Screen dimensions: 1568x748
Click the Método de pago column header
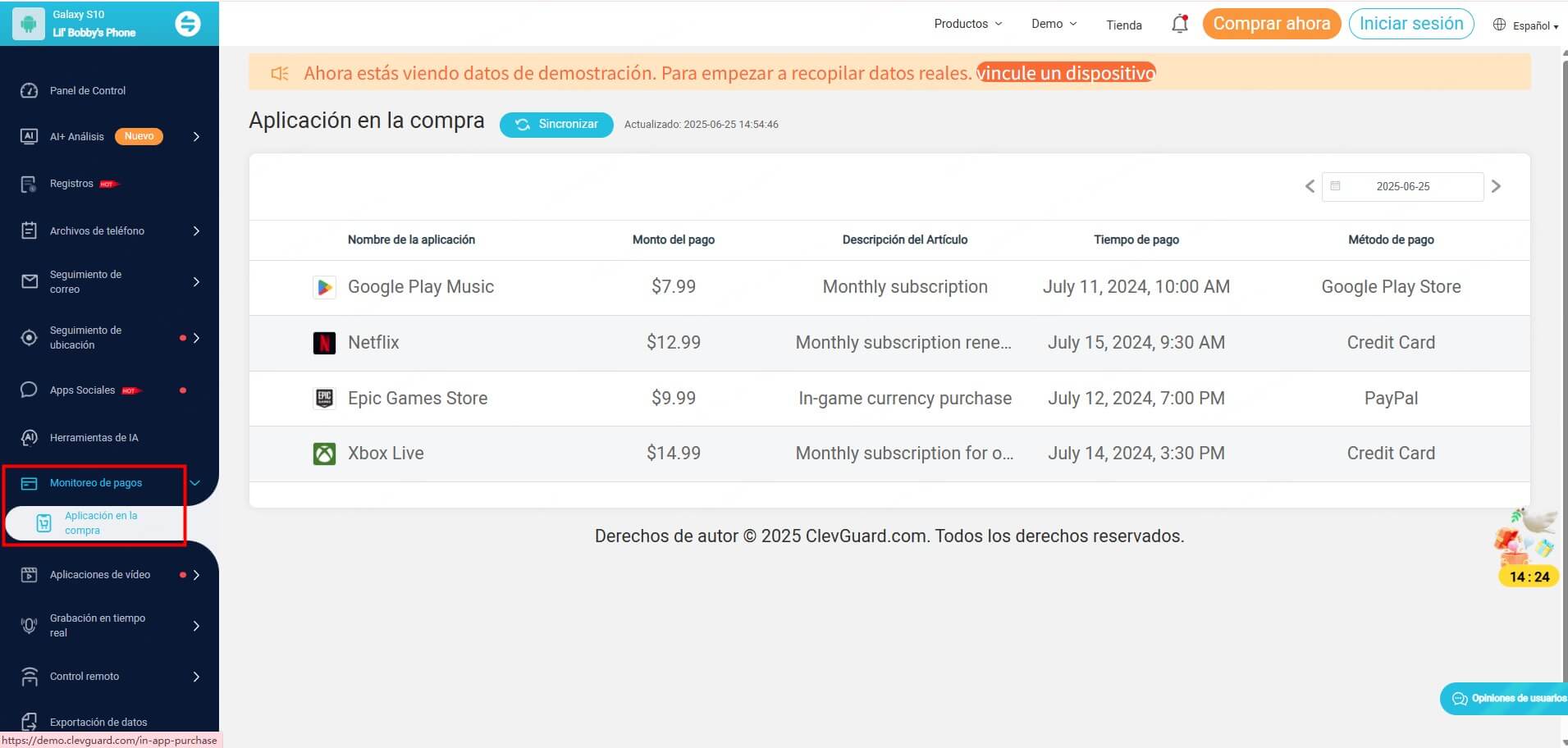point(1391,239)
